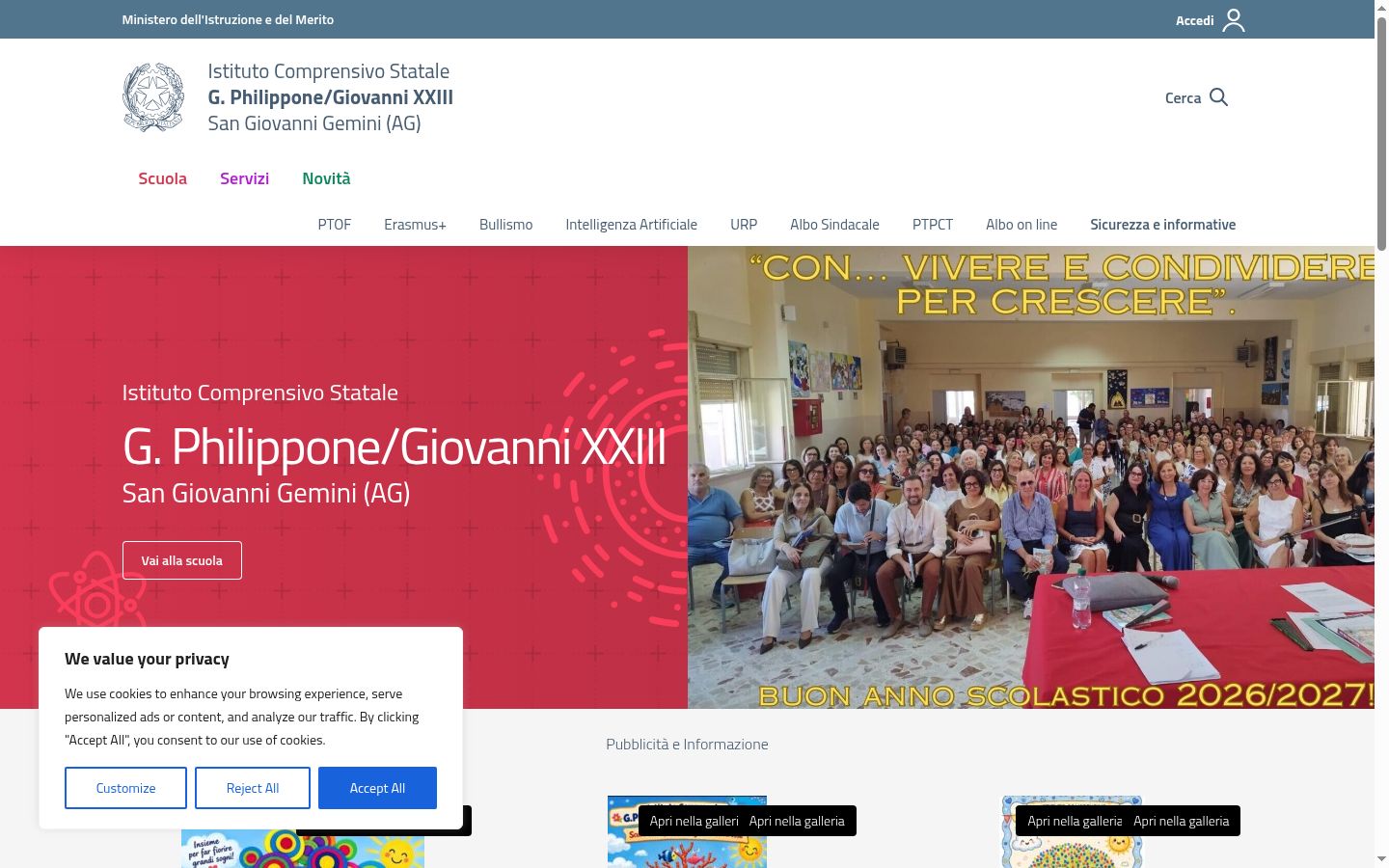
Task: Open the Customize cookie preferences
Action: click(125, 788)
